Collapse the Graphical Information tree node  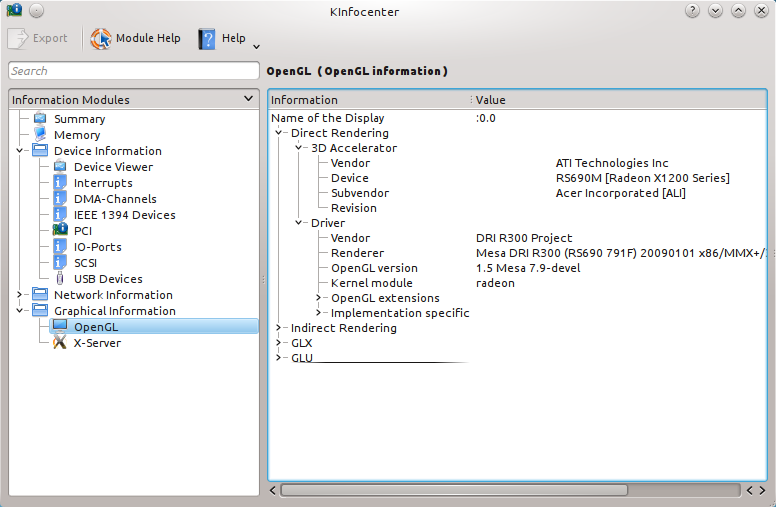click(x=20, y=311)
